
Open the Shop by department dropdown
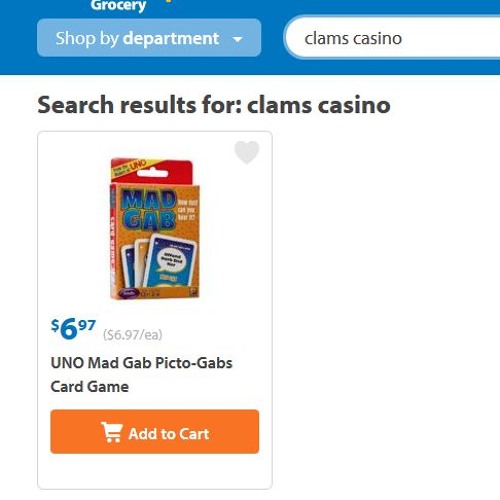click(149, 38)
